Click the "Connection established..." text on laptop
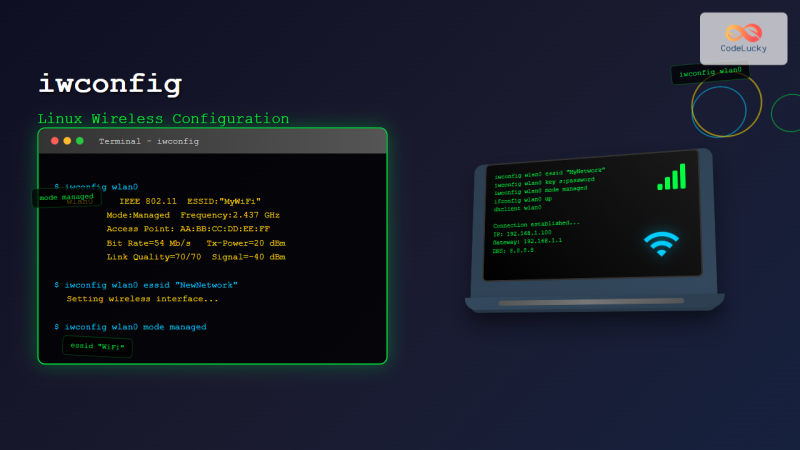 [x=536, y=224]
